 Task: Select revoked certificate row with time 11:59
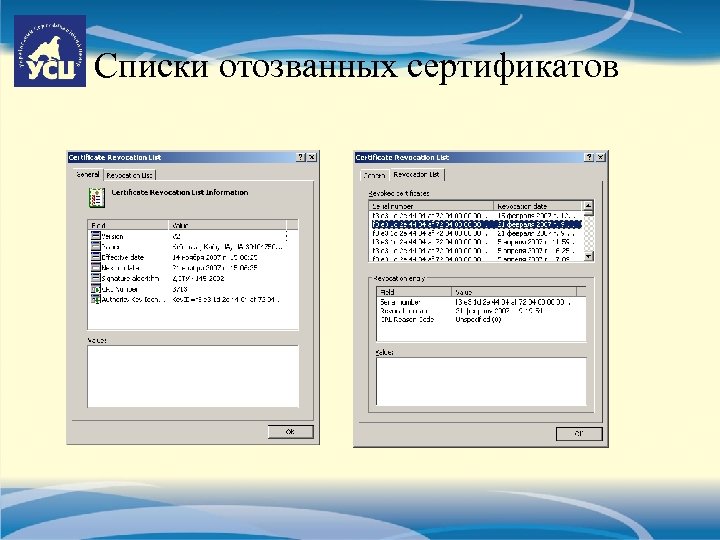[476, 242]
